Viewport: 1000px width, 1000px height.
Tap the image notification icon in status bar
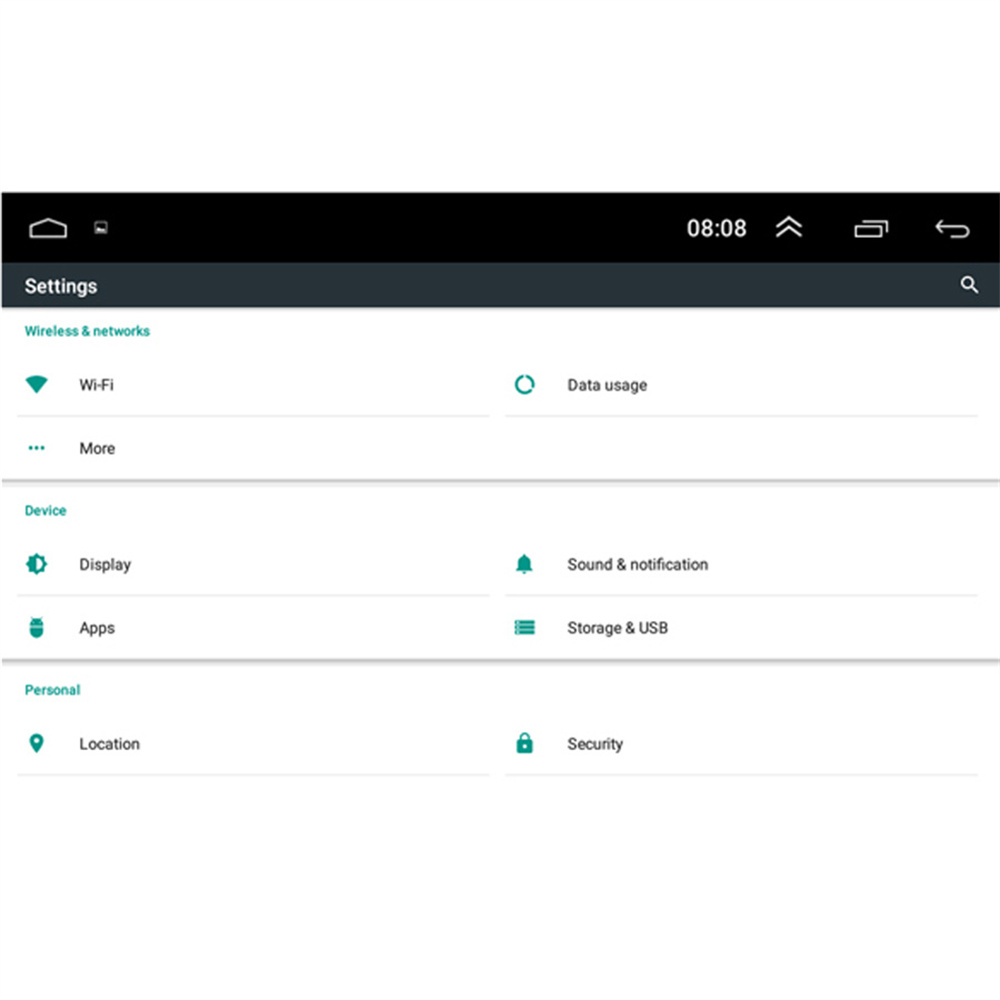pos(100,228)
